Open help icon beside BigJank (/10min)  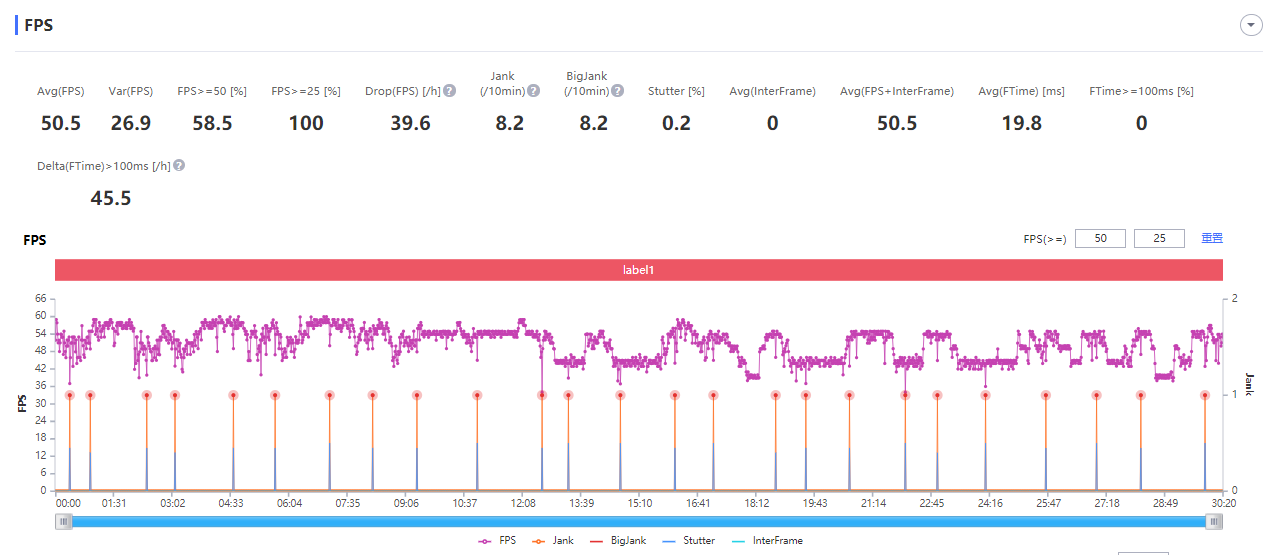(x=618, y=91)
